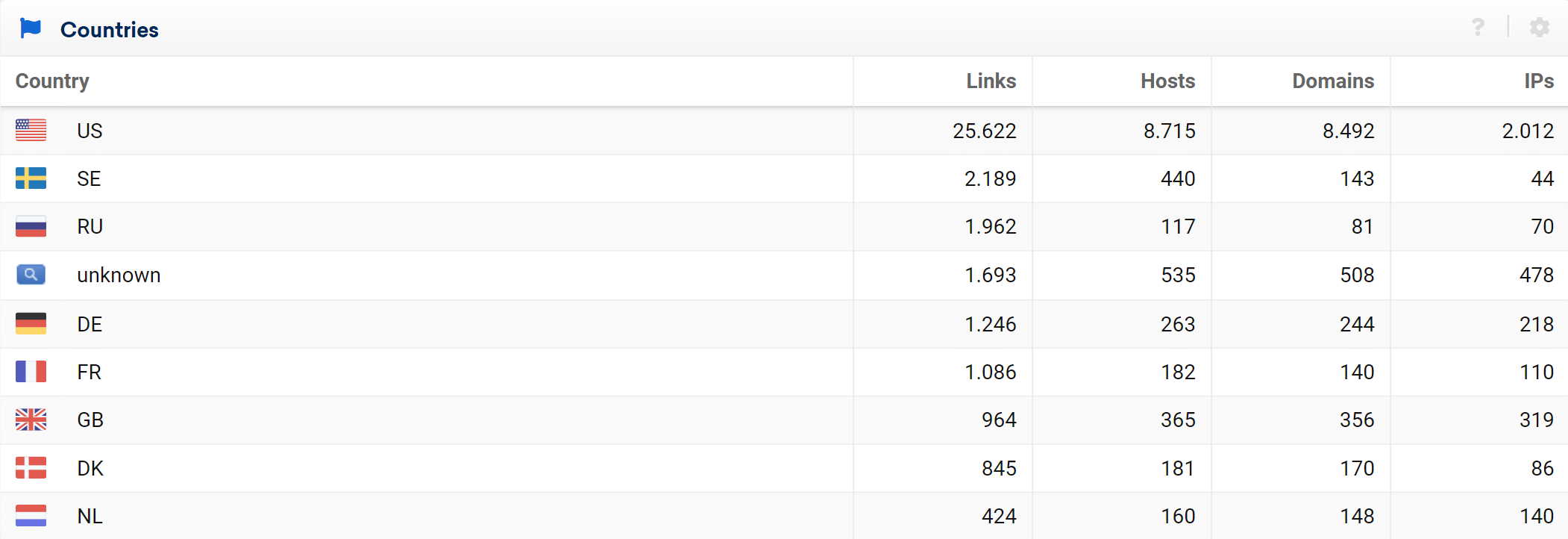The image size is (1568, 539).
Task: Click the Netherlands flag icon
Action: pos(31,516)
